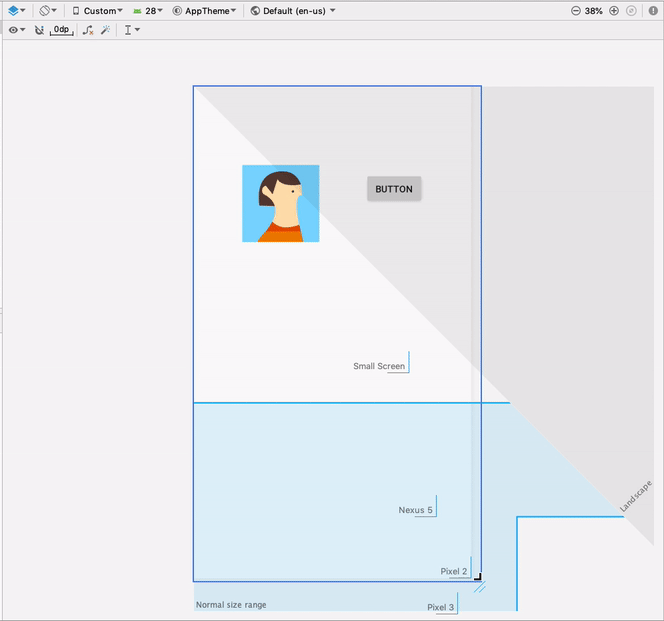Open the orientation for preview menu
Viewport: 664px width, 621px height.
click(x=48, y=11)
